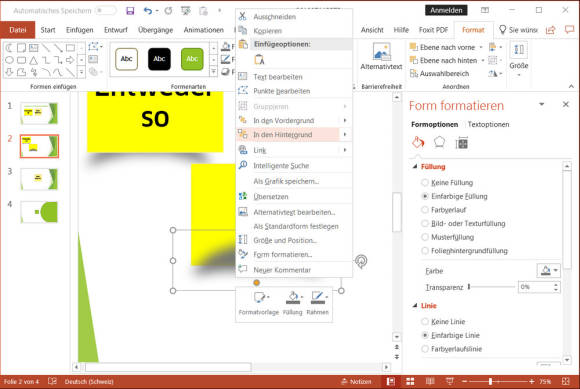580x389 pixels.
Task: Click the Anmelden button
Action: (446, 10)
